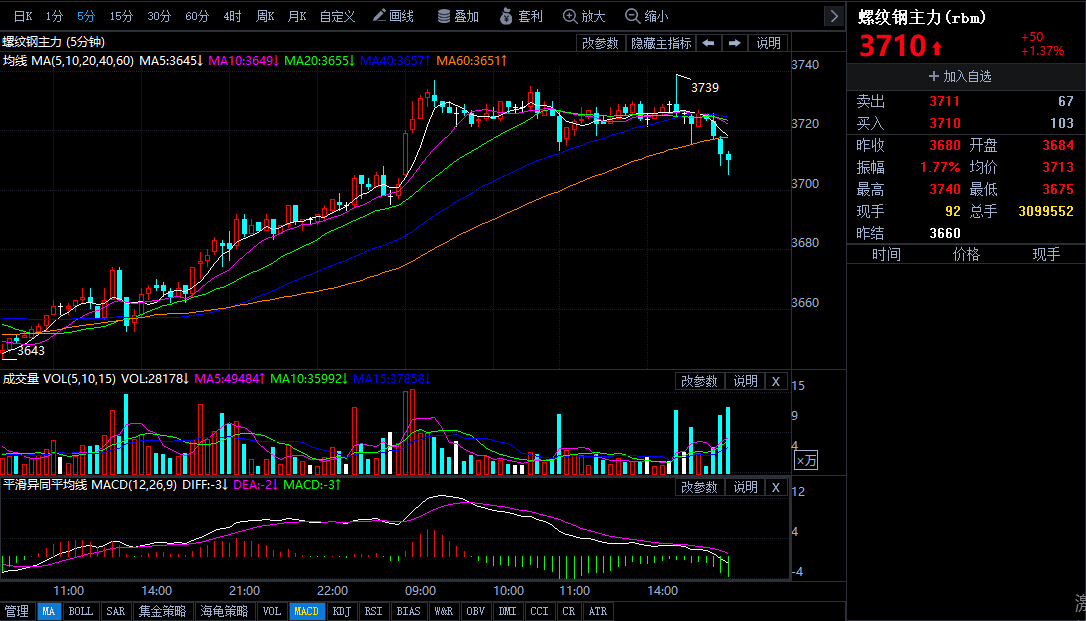The image size is (1086, 621).
Task: Go to next indicator with right arrow
Action: (734, 43)
